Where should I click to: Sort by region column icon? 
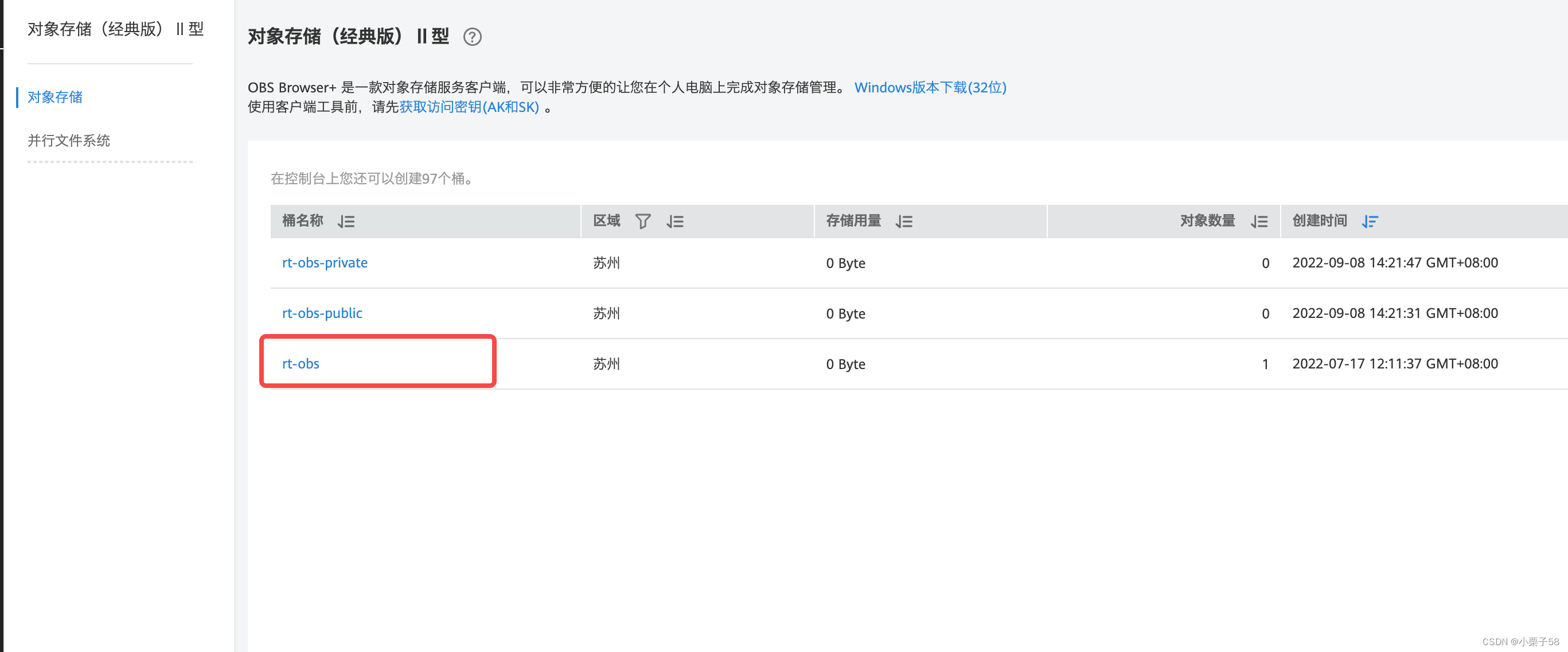675,221
